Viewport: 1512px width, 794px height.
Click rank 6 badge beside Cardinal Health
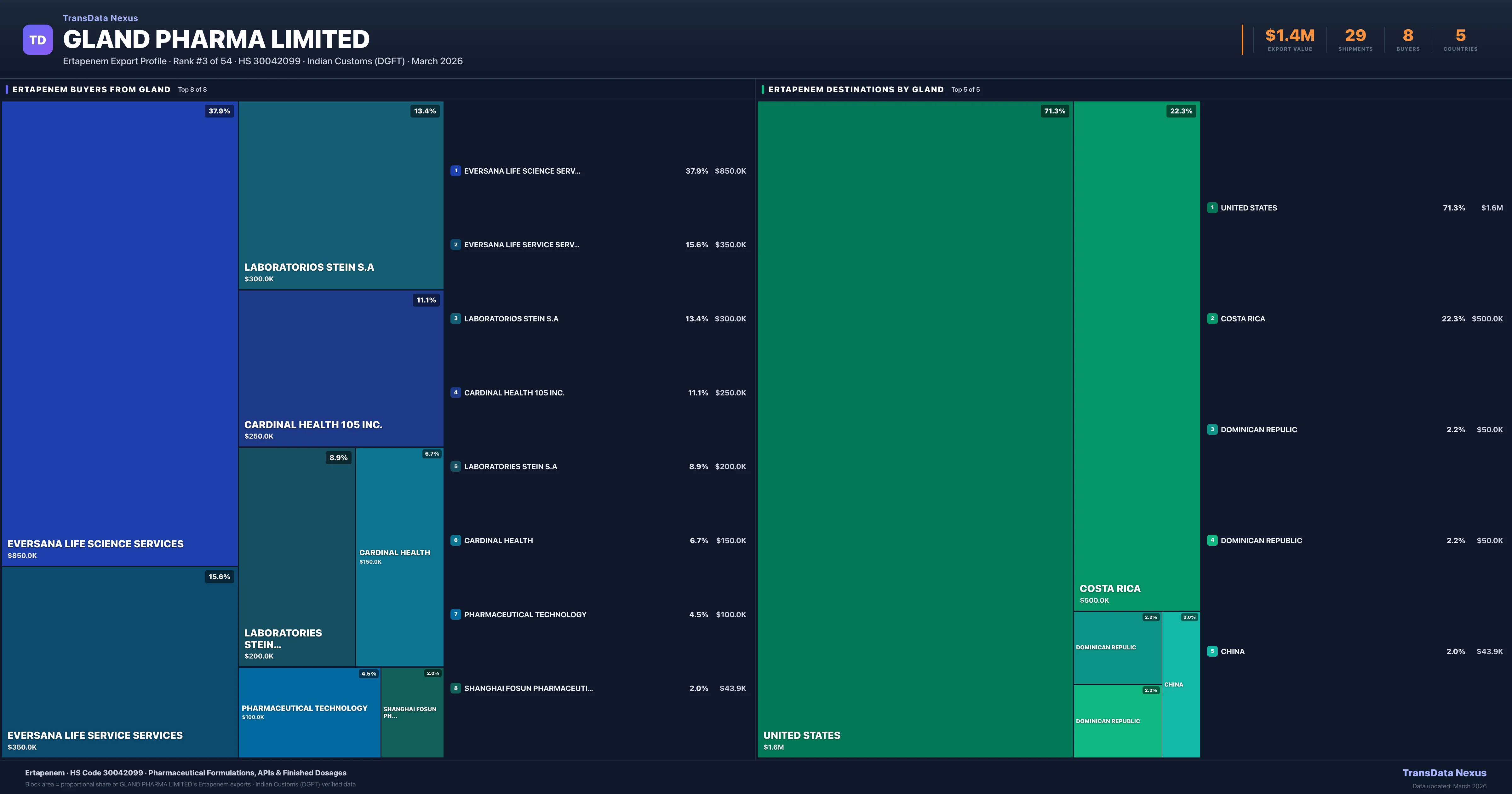coord(455,540)
